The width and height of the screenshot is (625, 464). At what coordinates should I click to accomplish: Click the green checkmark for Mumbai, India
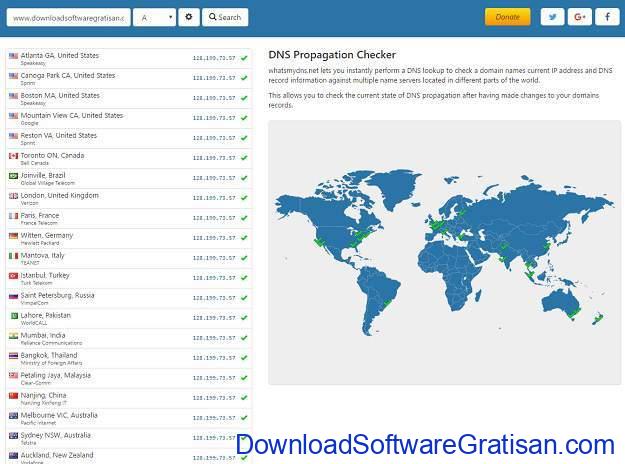[x=244, y=338]
